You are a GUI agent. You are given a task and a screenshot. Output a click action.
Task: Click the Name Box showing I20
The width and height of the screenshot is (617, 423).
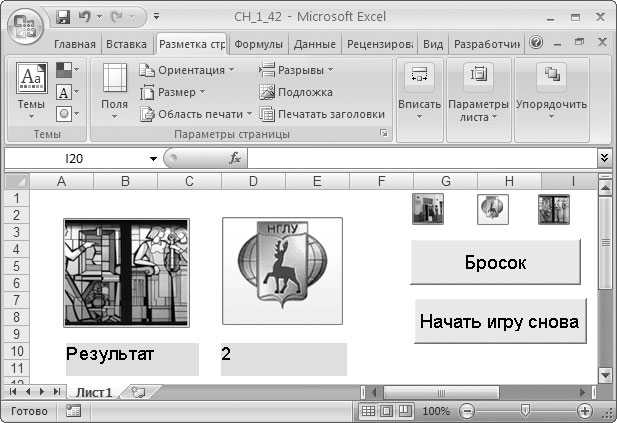pos(75,159)
